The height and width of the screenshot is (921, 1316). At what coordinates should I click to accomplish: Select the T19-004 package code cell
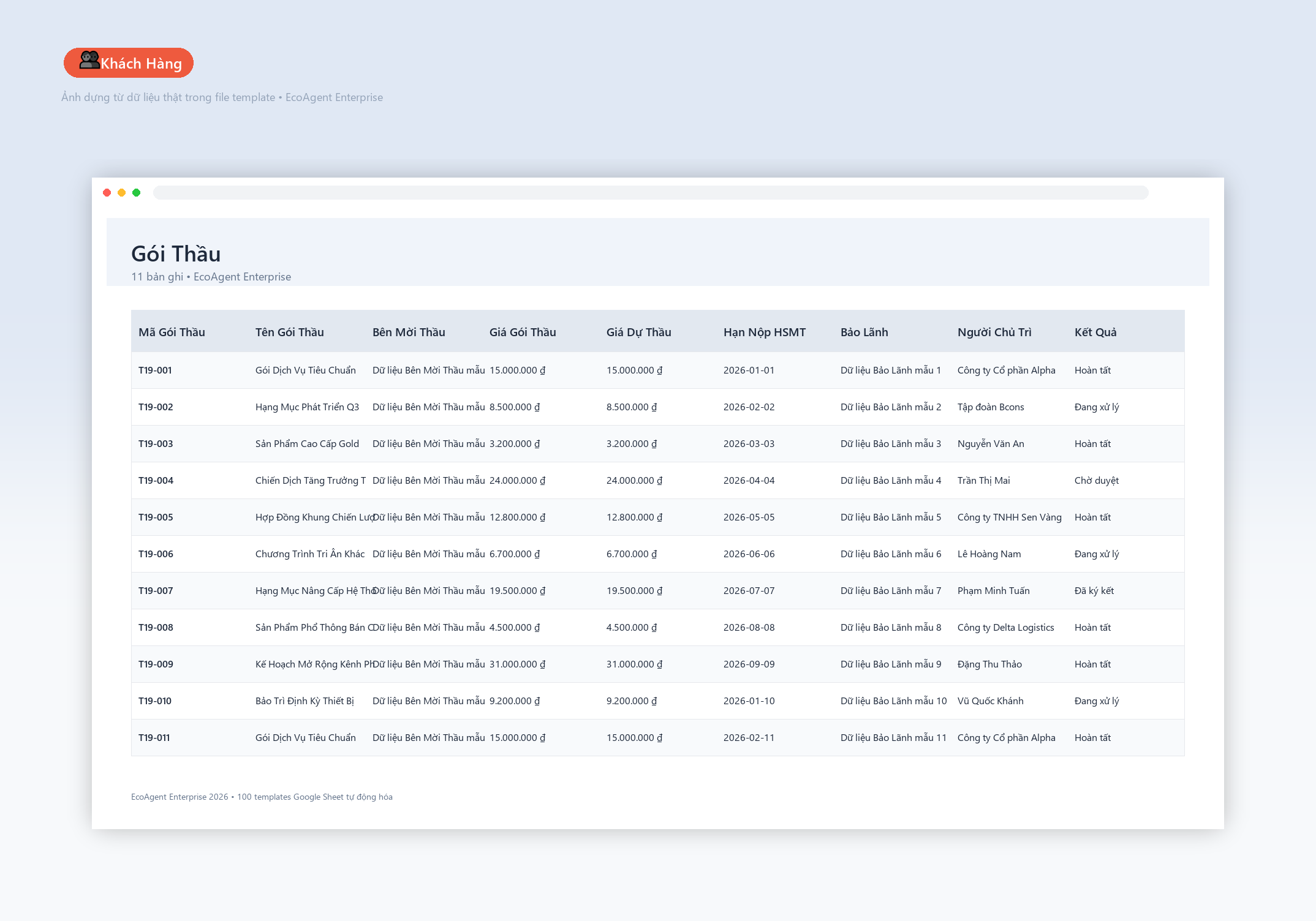point(156,481)
